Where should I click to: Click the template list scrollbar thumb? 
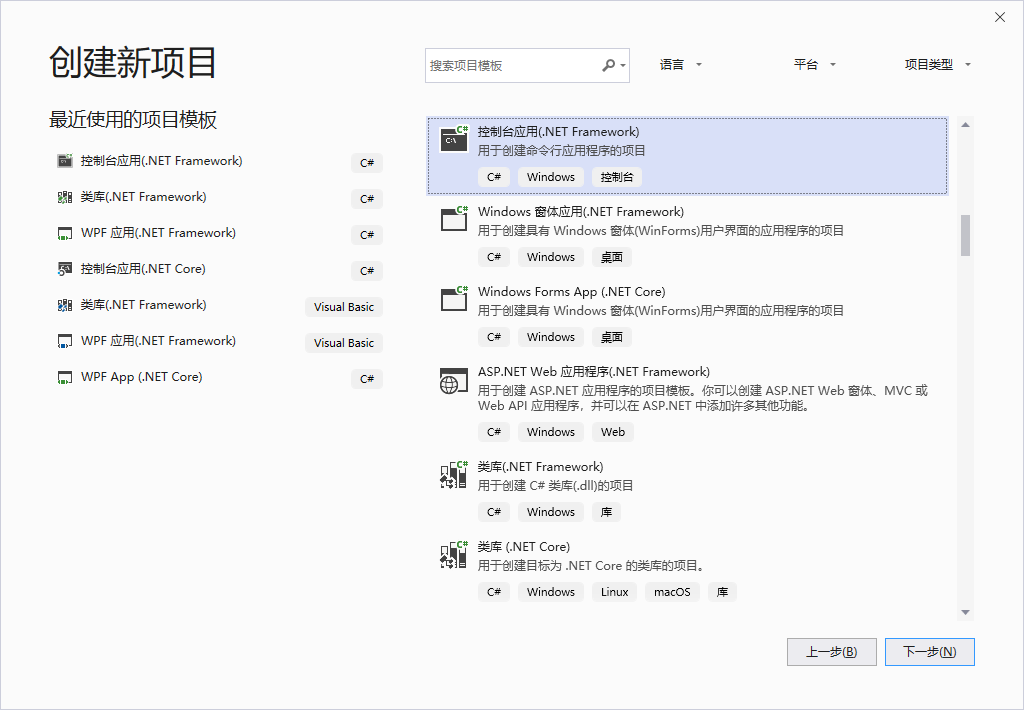[965, 235]
